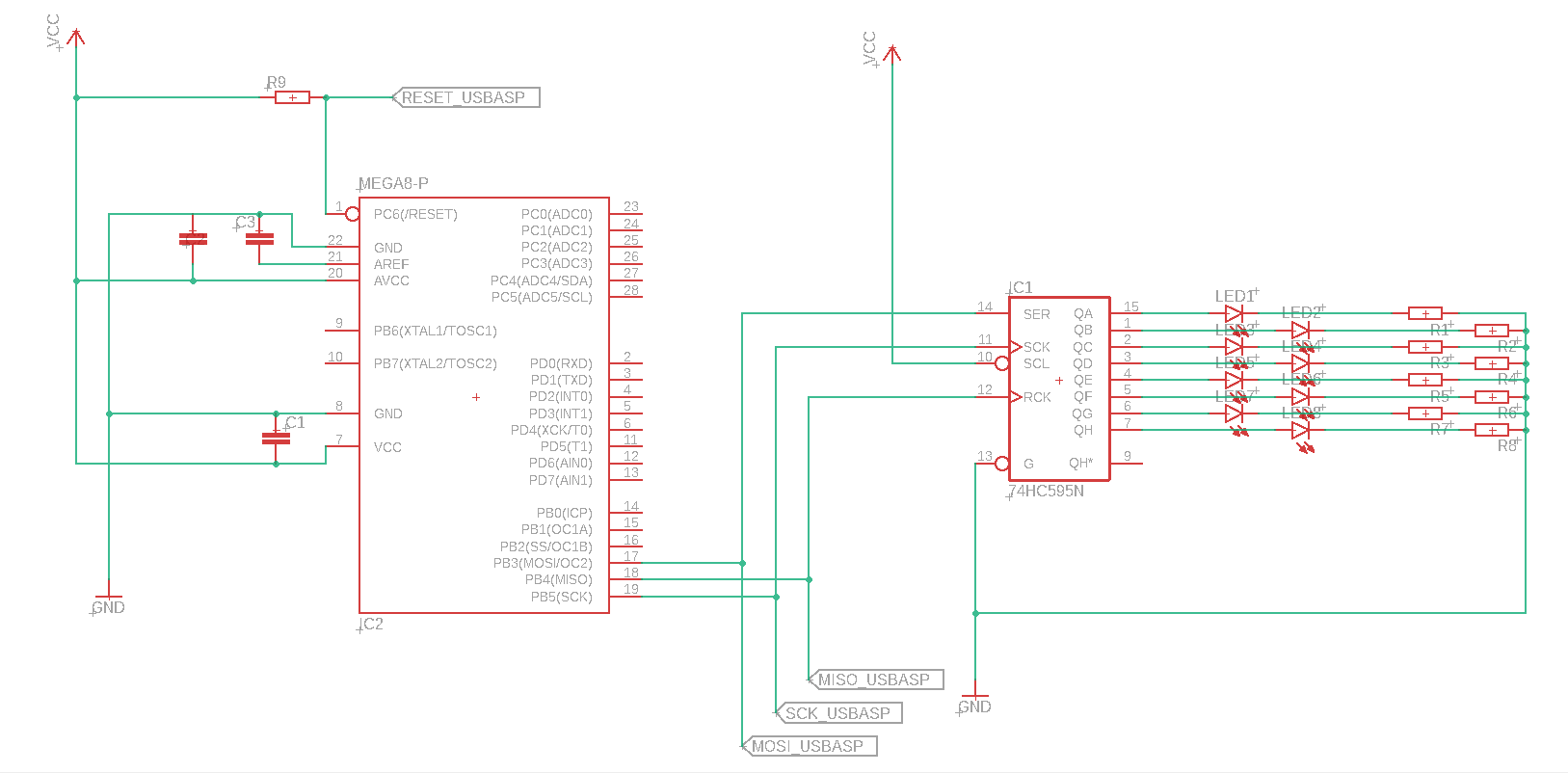
Task: Select the LED7 diode on the QG line
Action: point(1235,413)
